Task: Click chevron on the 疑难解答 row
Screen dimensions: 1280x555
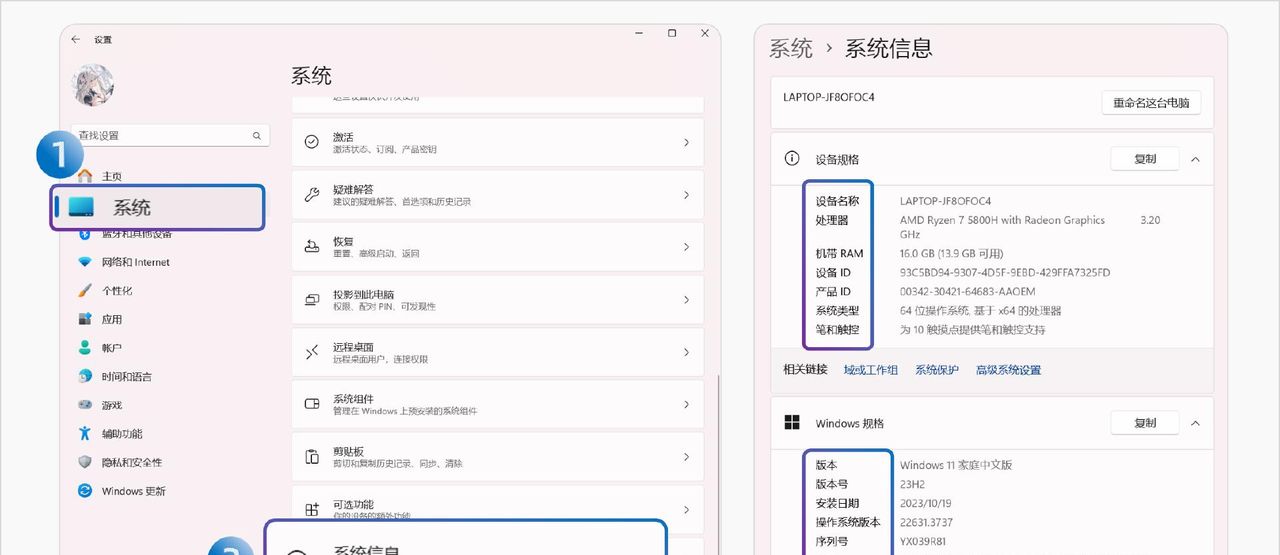Action: coord(686,195)
